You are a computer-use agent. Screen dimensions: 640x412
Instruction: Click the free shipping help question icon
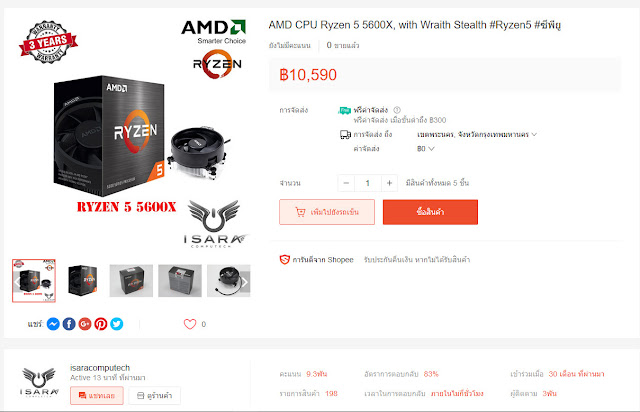pyautogui.click(x=397, y=110)
